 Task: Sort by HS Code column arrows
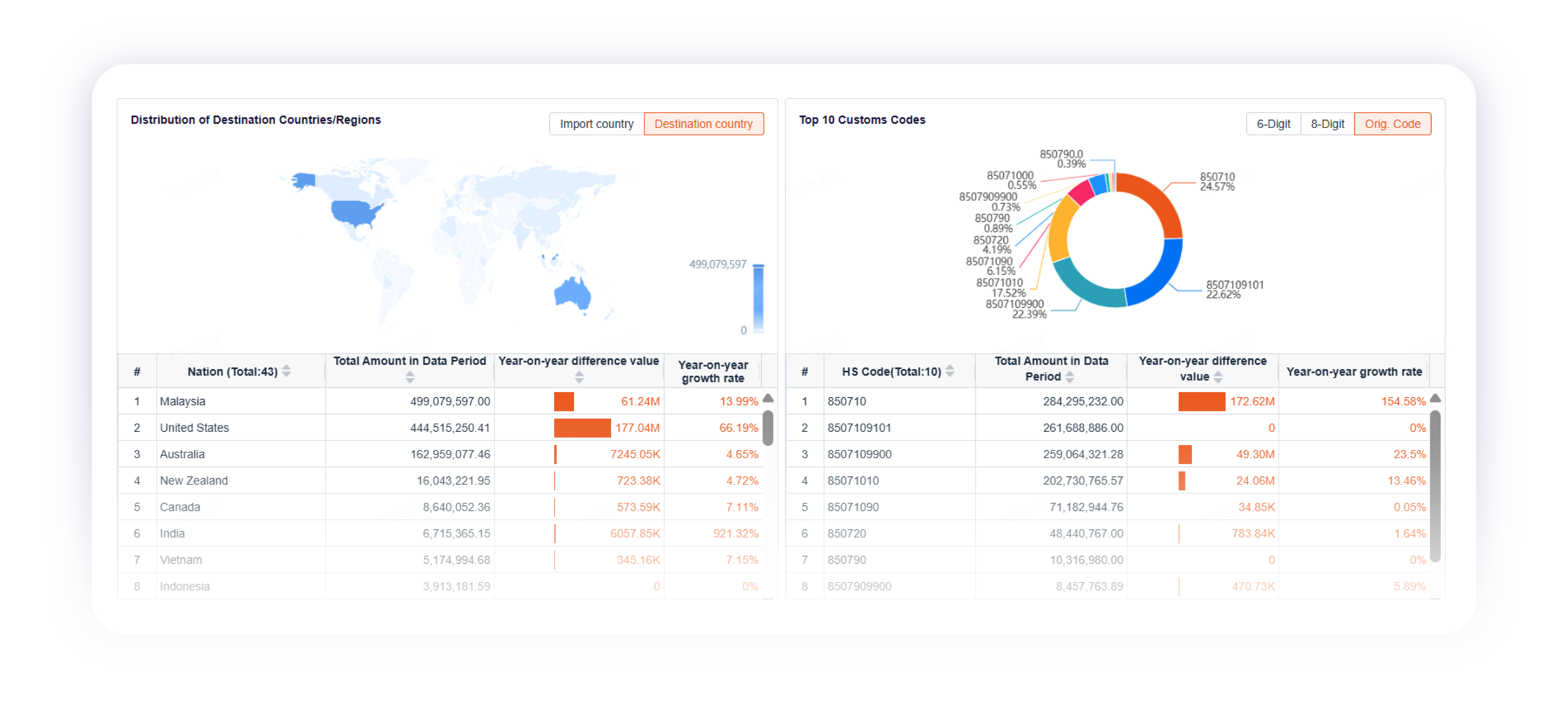coord(950,371)
